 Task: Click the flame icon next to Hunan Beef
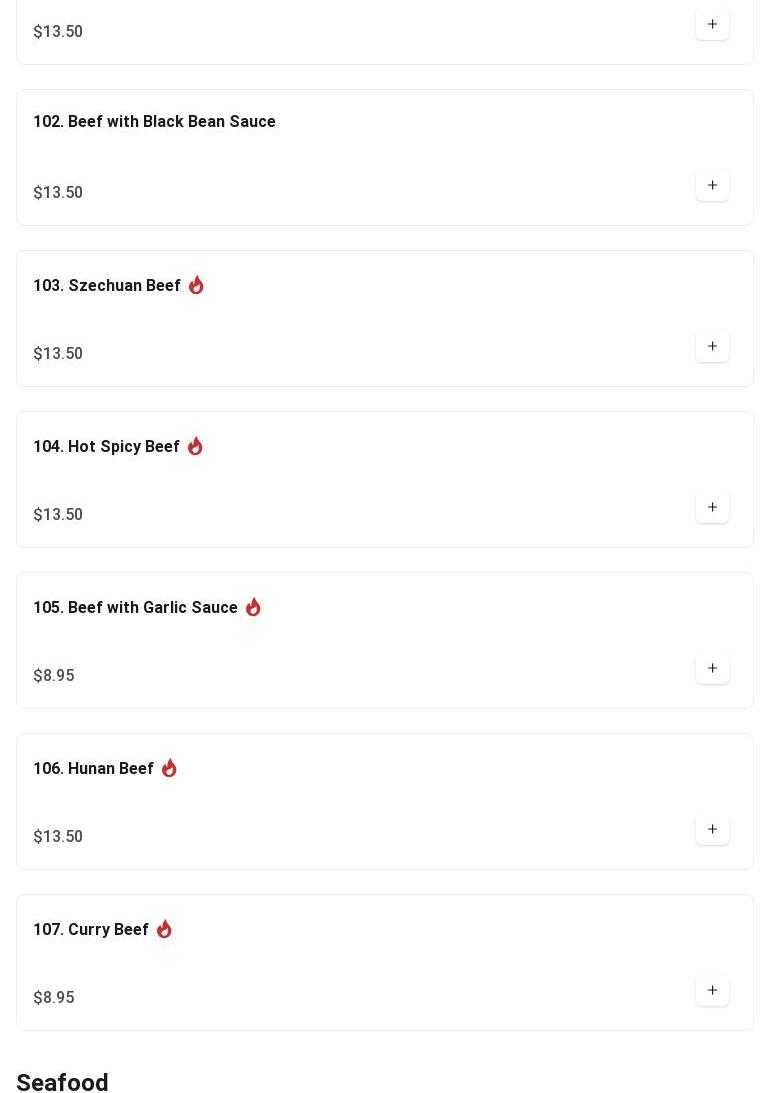pos(169,768)
